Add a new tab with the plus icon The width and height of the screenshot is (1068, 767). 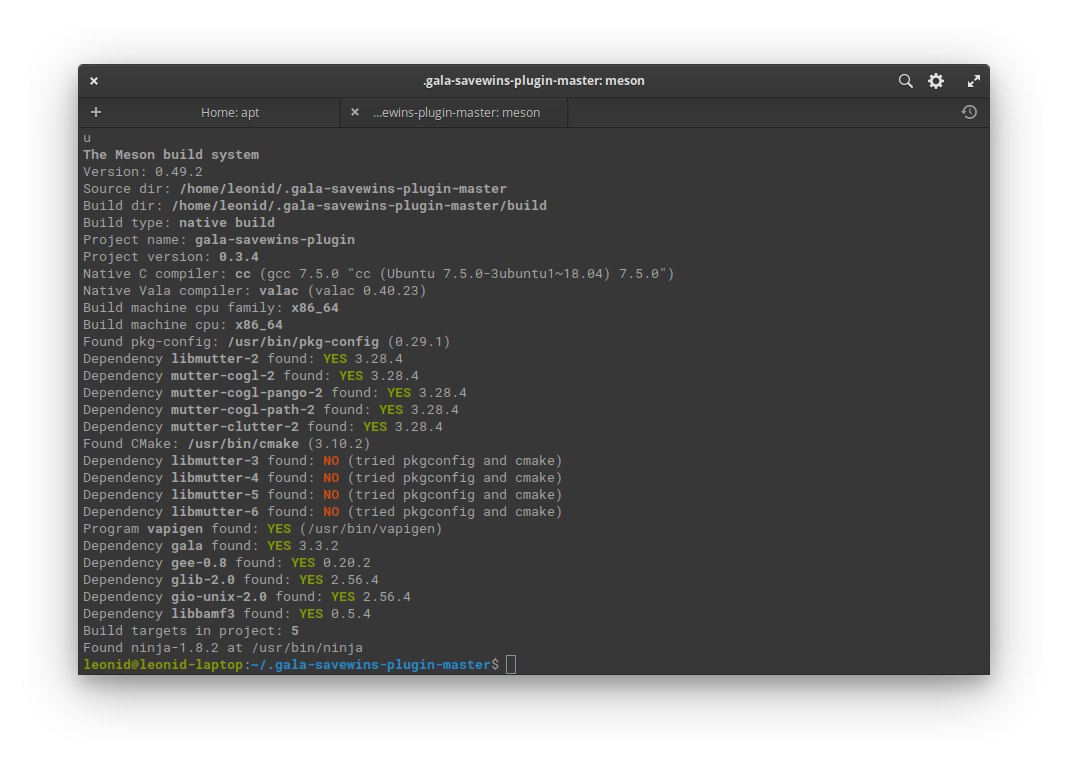(x=96, y=112)
